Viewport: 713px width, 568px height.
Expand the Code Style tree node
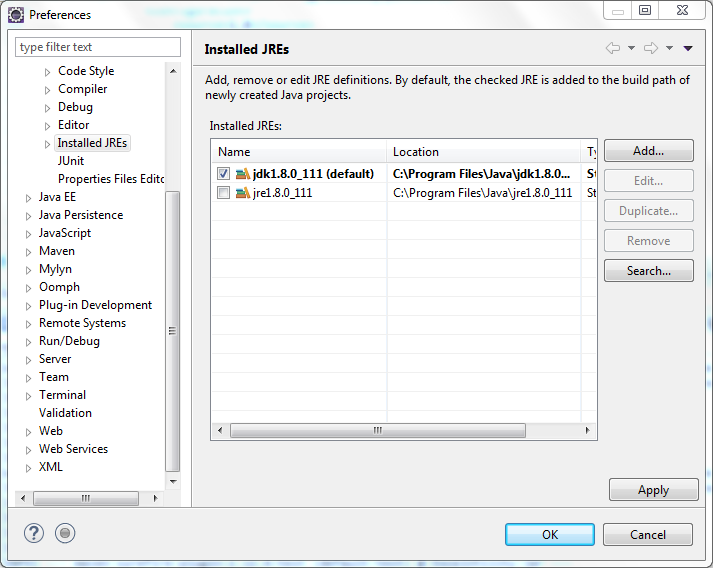tap(47, 72)
